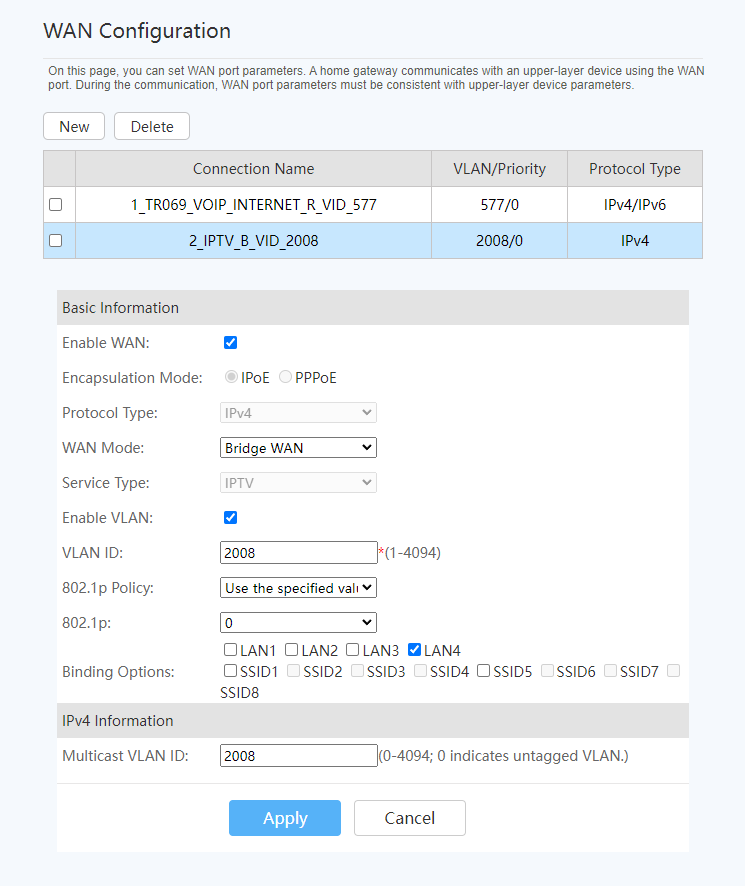The height and width of the screenshot is (886, 745).
Task: Enable the LAN2 binding checkbox
Action: 292,650
